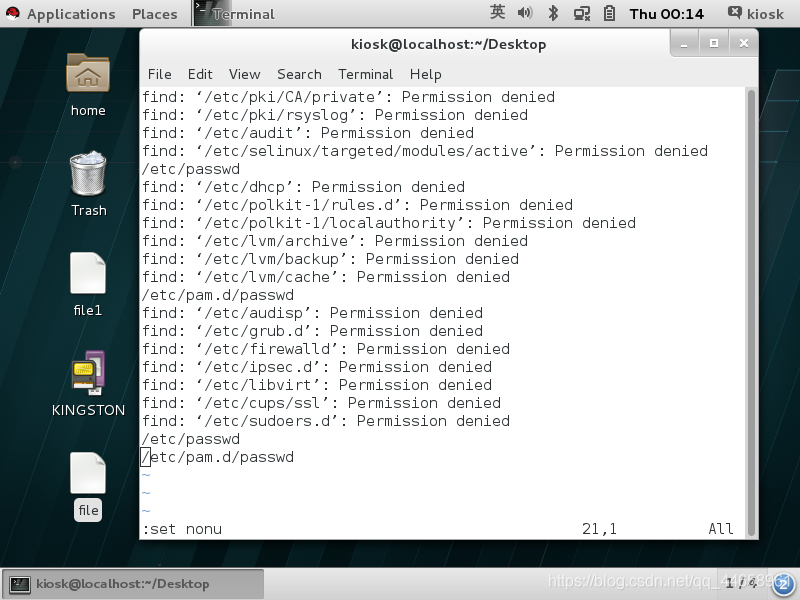
Task: Open the terminal's View menu
Action: click(x=244, y=74)
